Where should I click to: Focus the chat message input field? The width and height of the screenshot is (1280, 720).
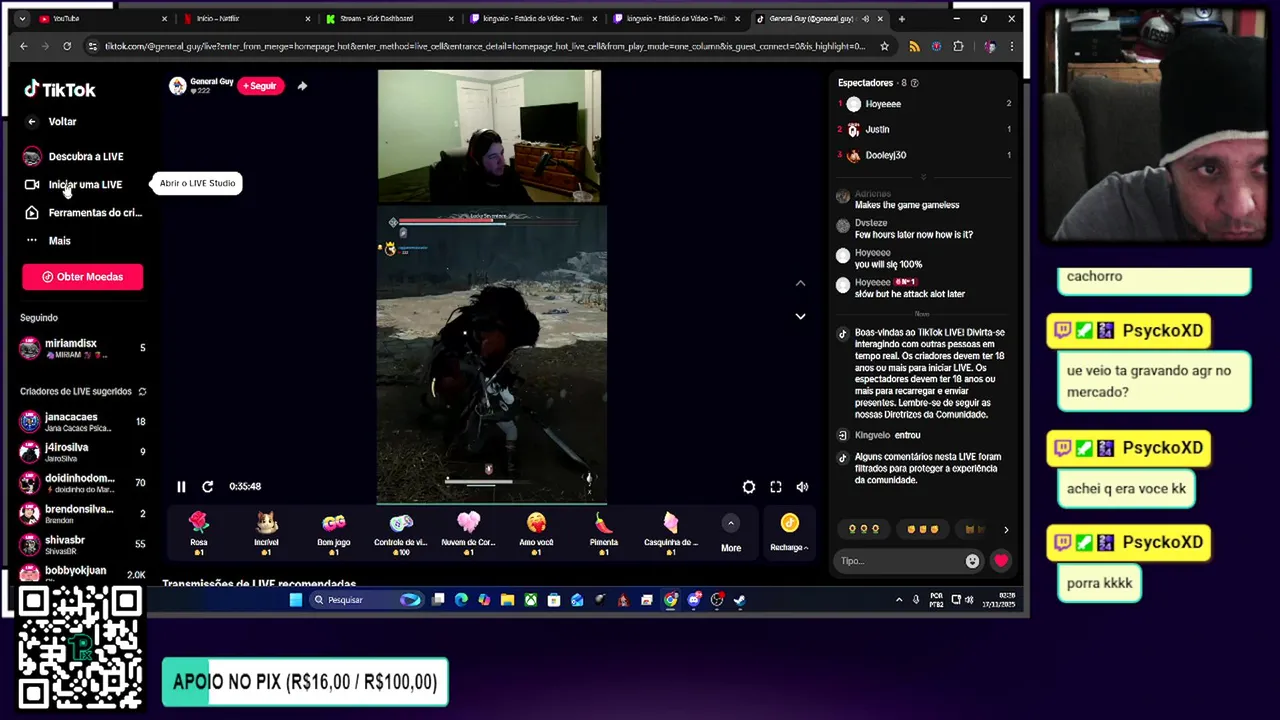coord(900,561)
